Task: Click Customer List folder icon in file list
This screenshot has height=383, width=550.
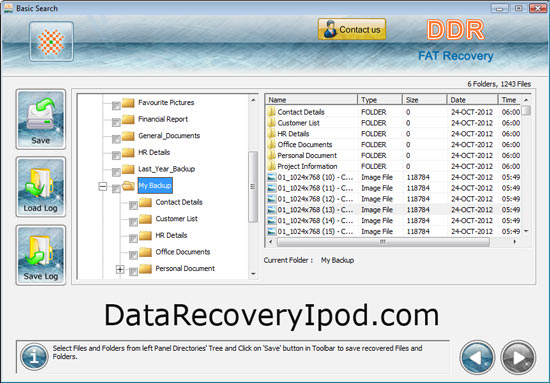Action: click(271, 123)
